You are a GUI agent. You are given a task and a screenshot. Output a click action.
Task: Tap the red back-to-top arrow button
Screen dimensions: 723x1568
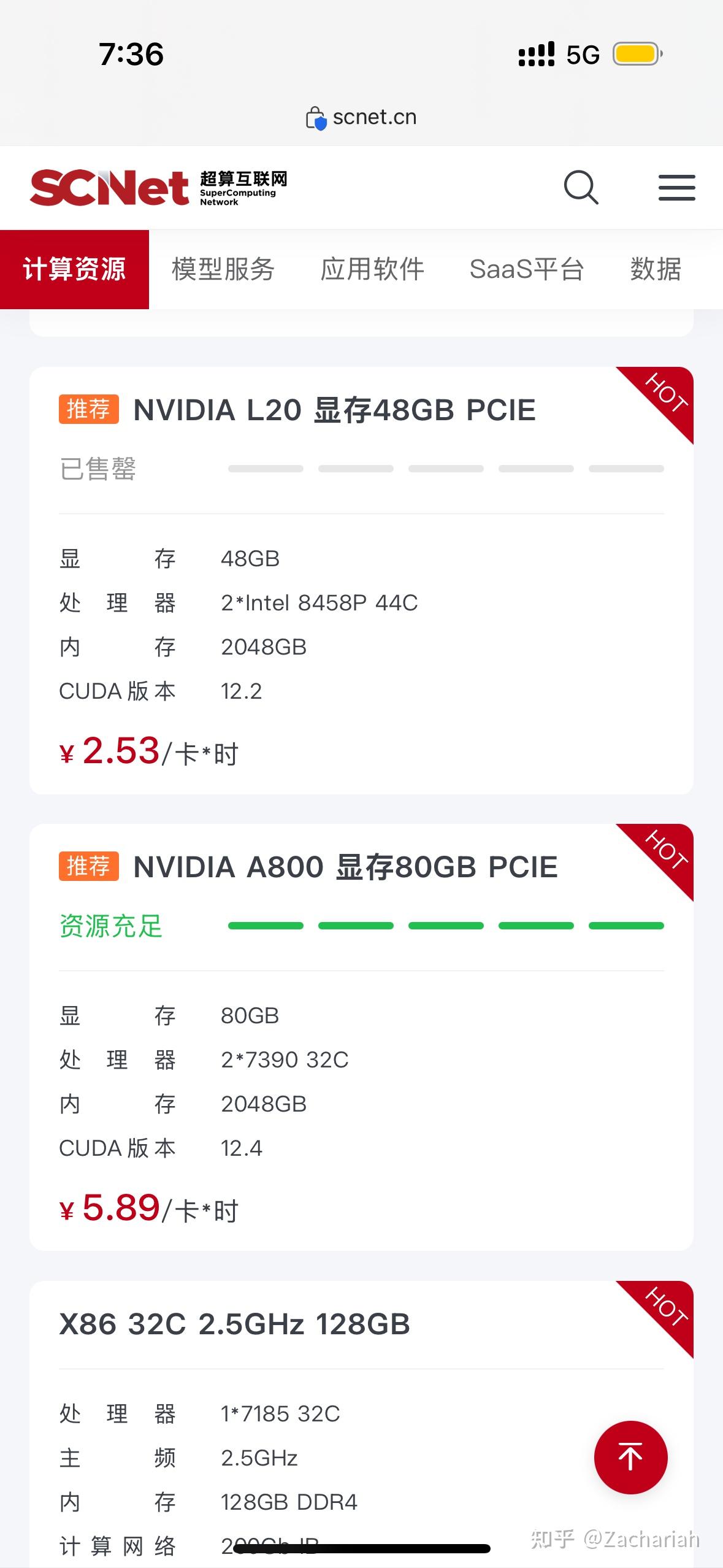pyautogui.click(x=630, y=1457)
